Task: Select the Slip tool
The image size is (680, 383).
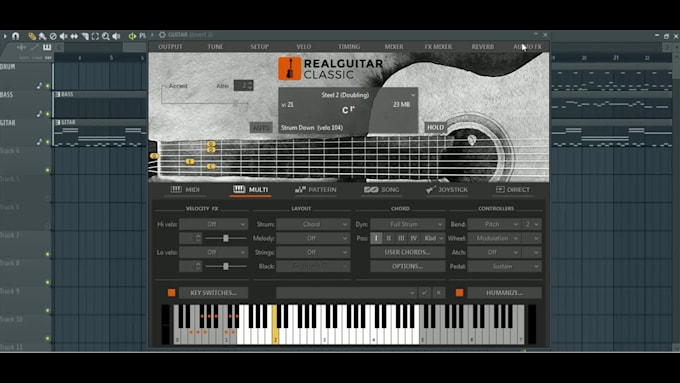Action: pyautogui.click(x=74, y=36)
